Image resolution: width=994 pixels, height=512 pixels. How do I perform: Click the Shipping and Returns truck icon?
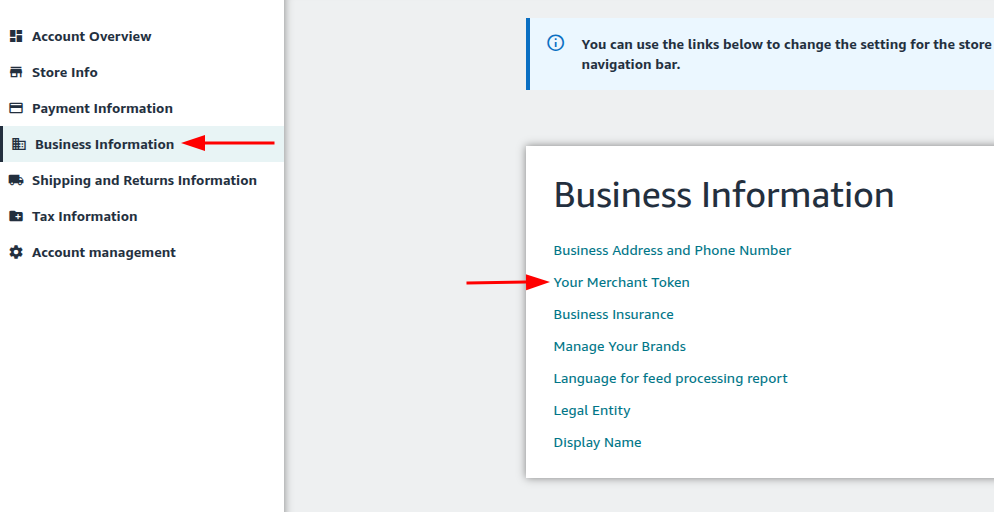[16, 181]
